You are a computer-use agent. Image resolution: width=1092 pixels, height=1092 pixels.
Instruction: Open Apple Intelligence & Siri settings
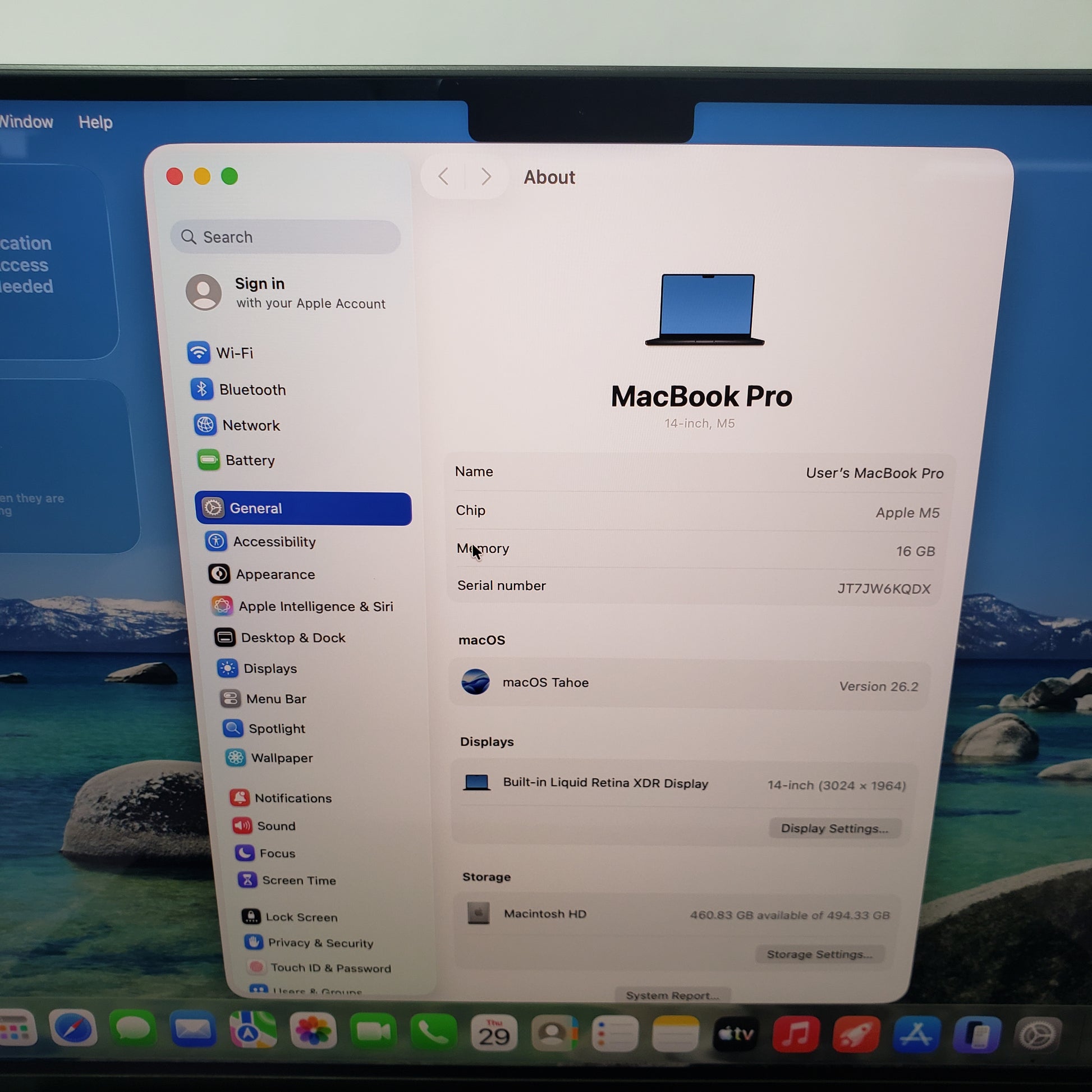(x=315, y=607)
